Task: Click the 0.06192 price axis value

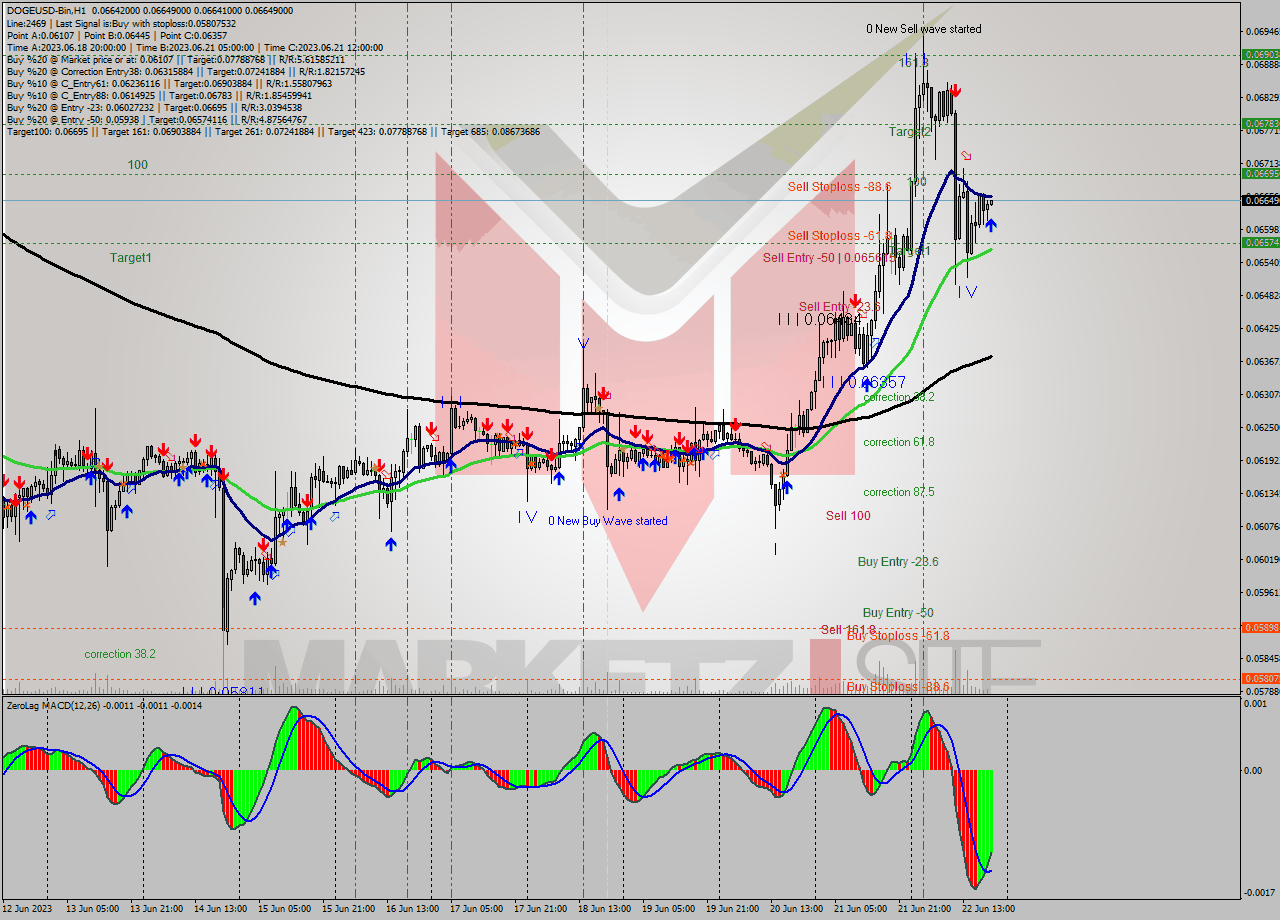Action: (1263, 461)
